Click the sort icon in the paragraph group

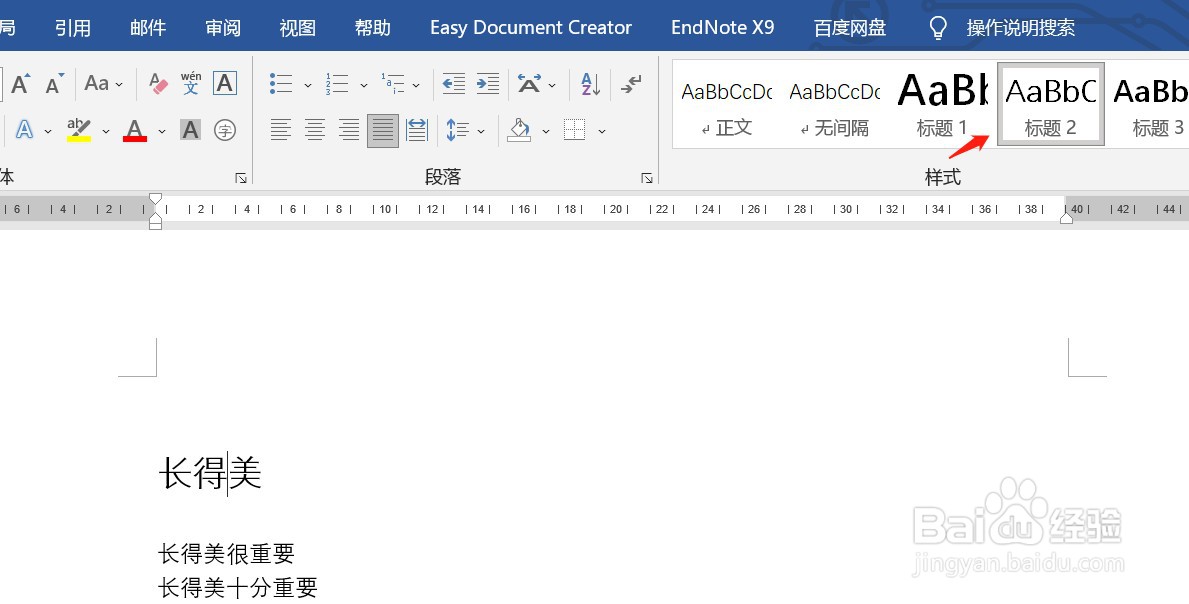coord(589,84)
